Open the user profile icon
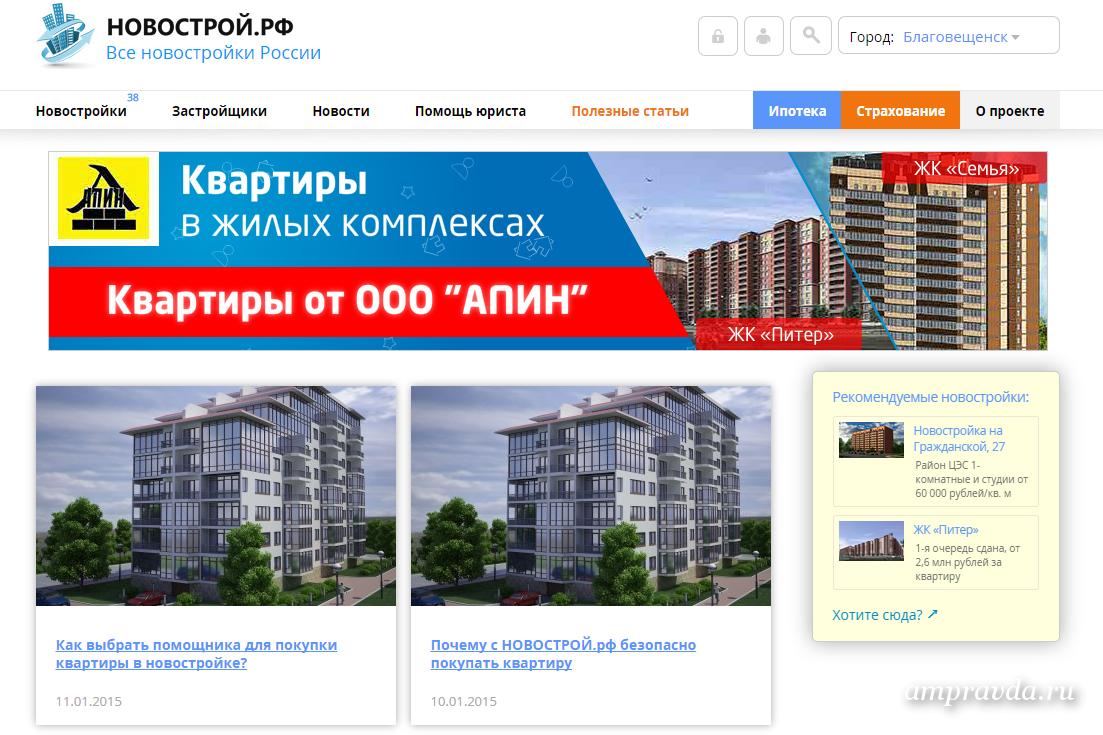This screenshot has height=735, width=1103. pos(764,36)
